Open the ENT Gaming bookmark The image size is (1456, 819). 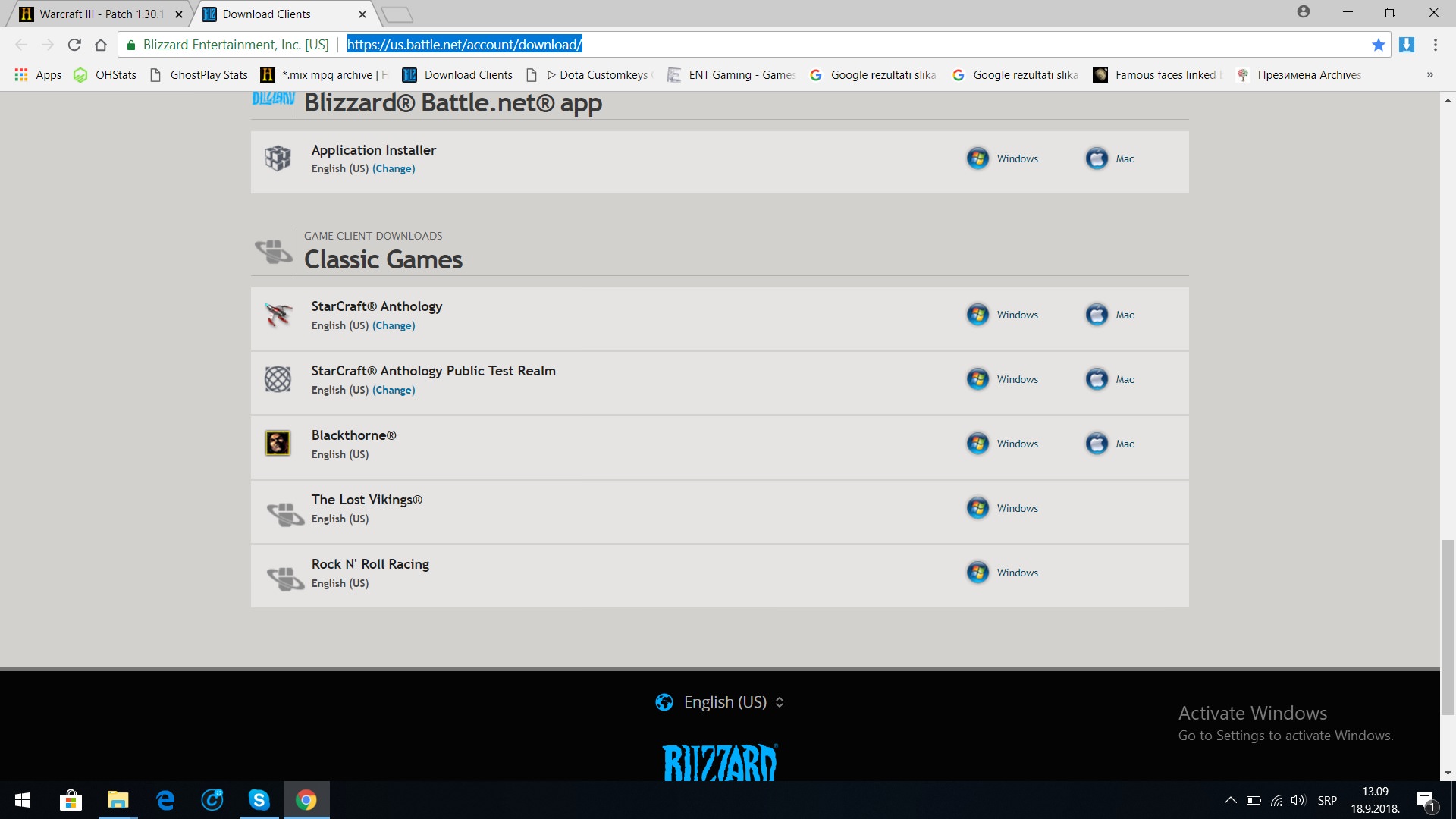(731, 74)
